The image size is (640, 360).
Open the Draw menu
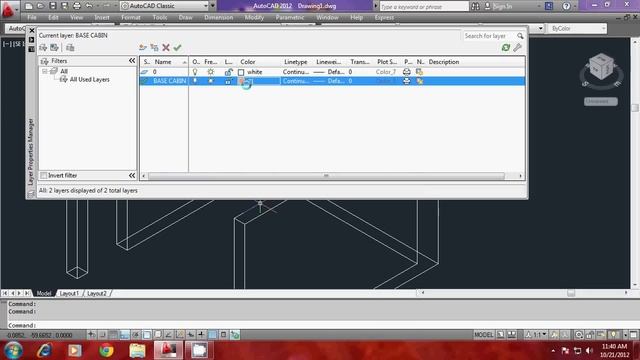tap(185, 18)
